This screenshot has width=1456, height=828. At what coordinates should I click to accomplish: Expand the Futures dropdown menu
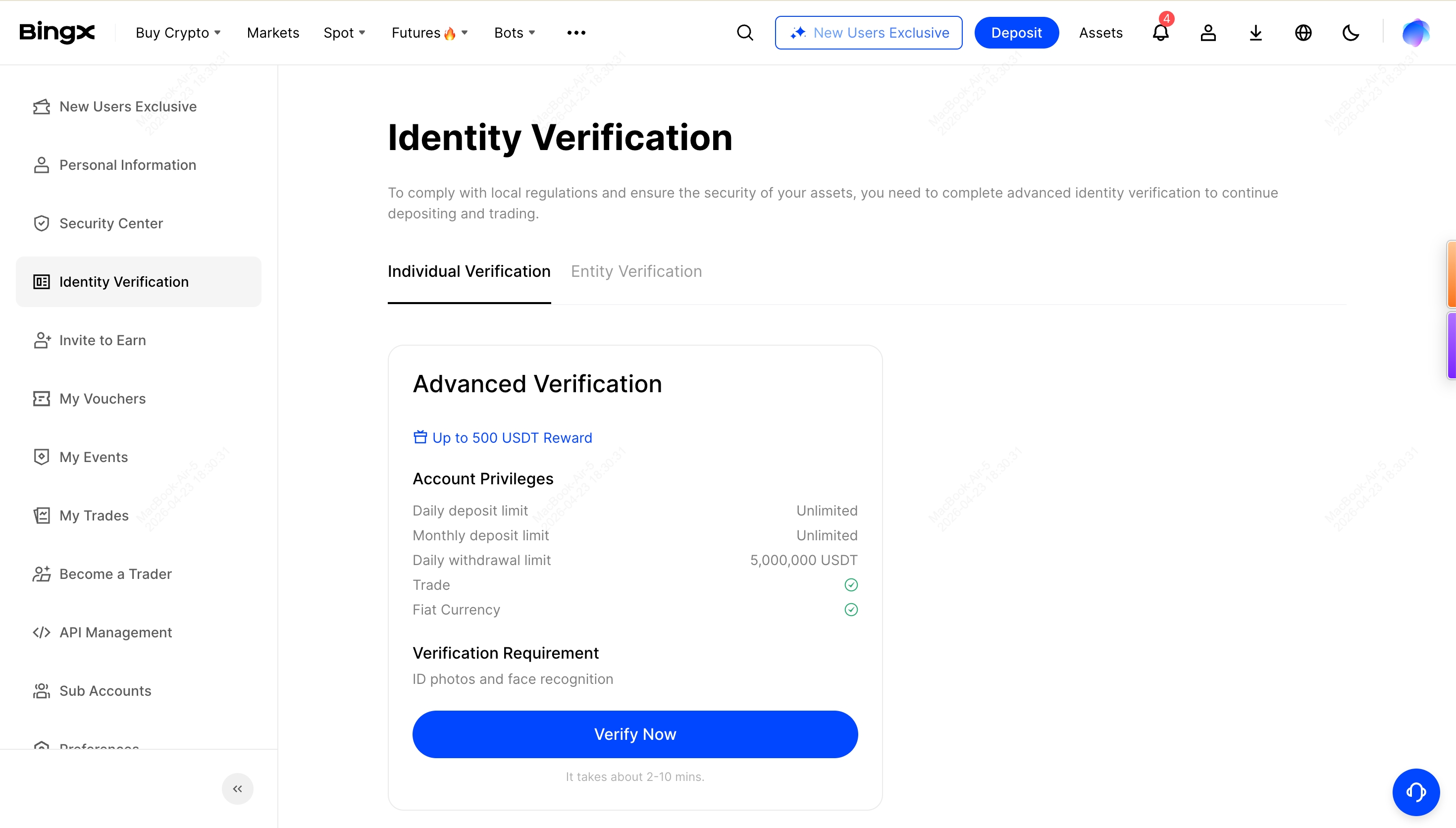429,33
